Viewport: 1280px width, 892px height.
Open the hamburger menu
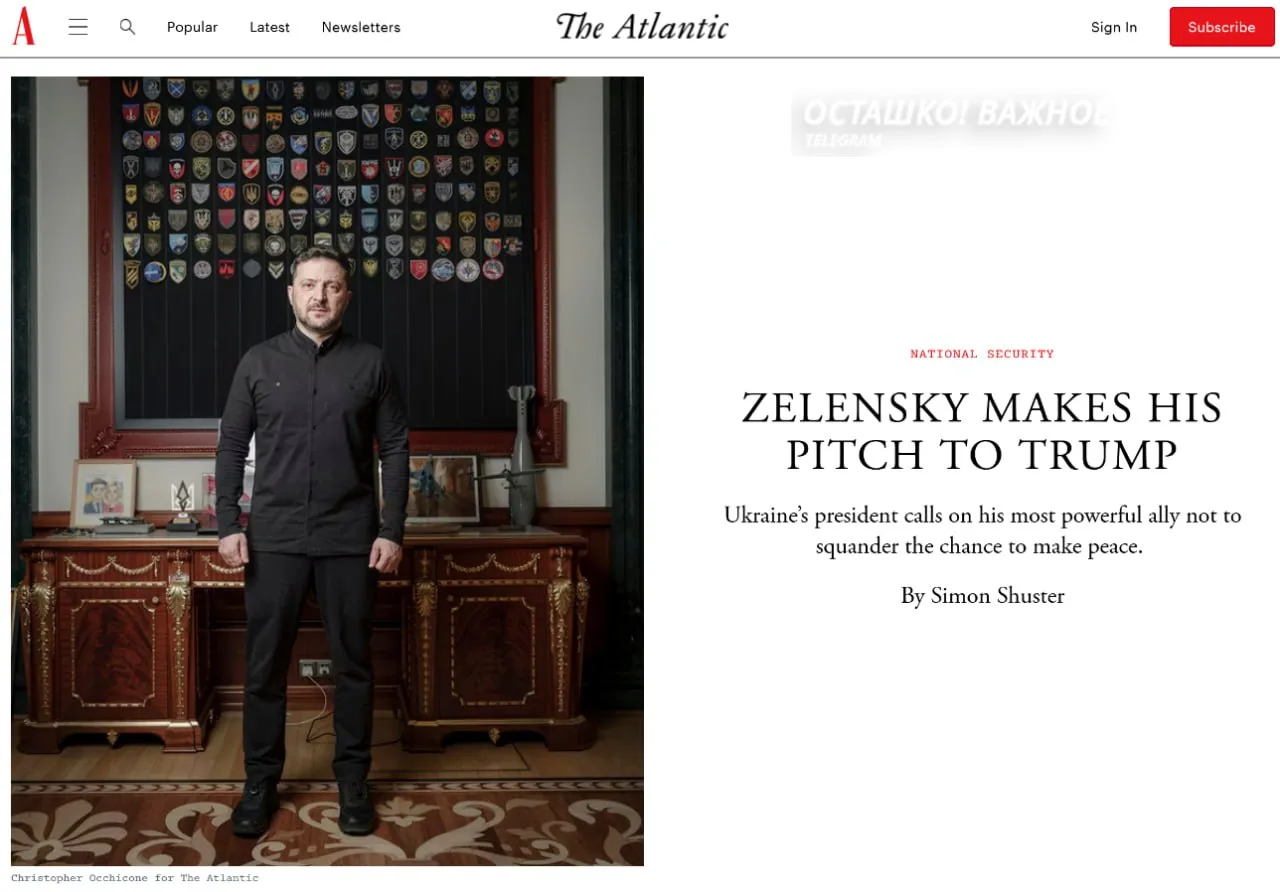(x=78, y=27)
